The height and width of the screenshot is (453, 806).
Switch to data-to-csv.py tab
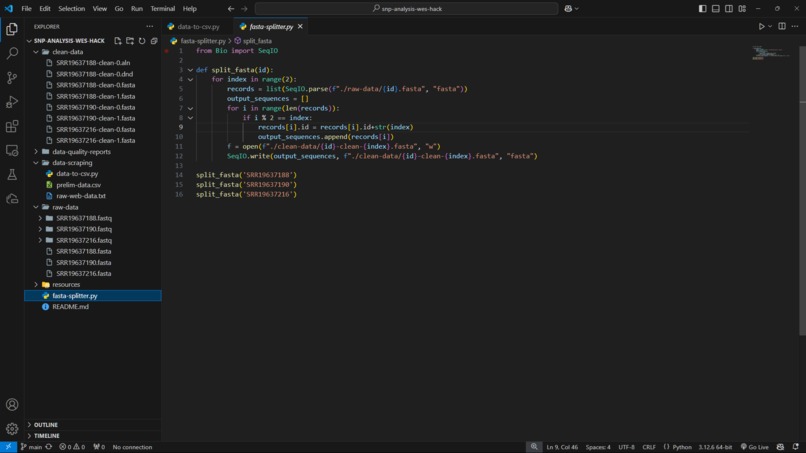tap(198, 26)
